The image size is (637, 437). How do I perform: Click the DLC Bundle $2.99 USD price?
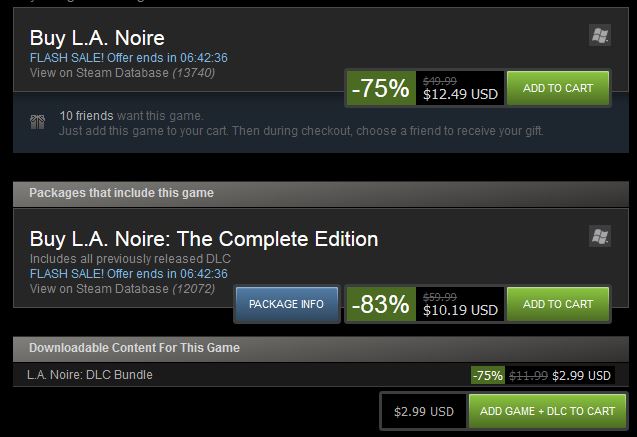[581, 376]
